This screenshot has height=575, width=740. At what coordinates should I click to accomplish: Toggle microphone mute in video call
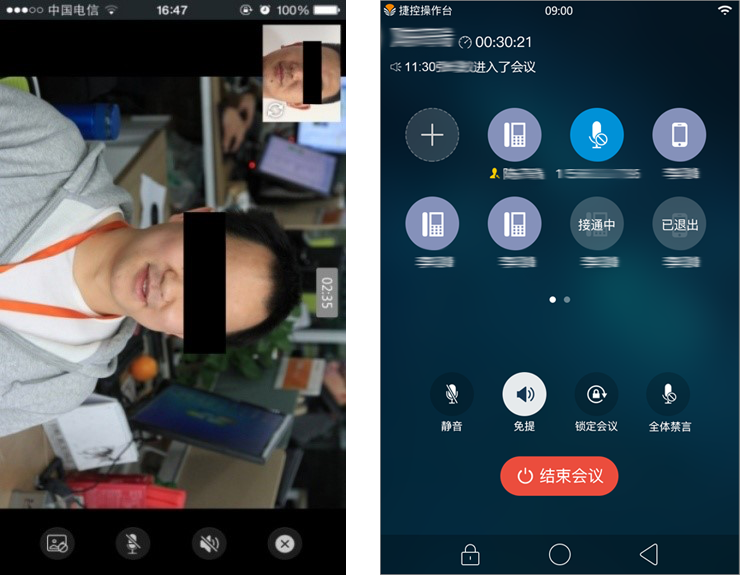(132, 543)
